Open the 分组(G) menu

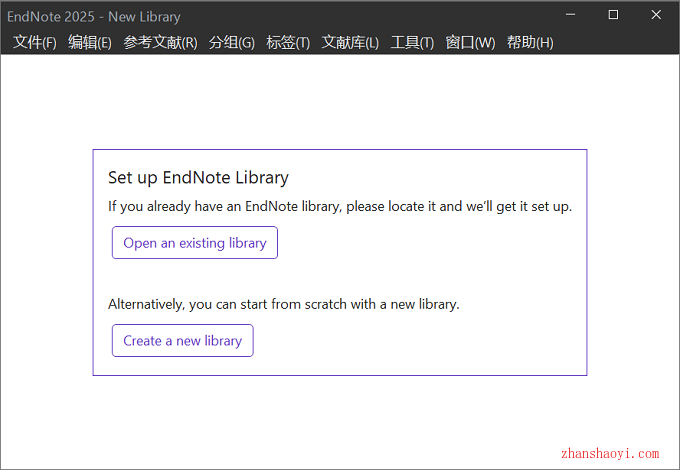232,42
